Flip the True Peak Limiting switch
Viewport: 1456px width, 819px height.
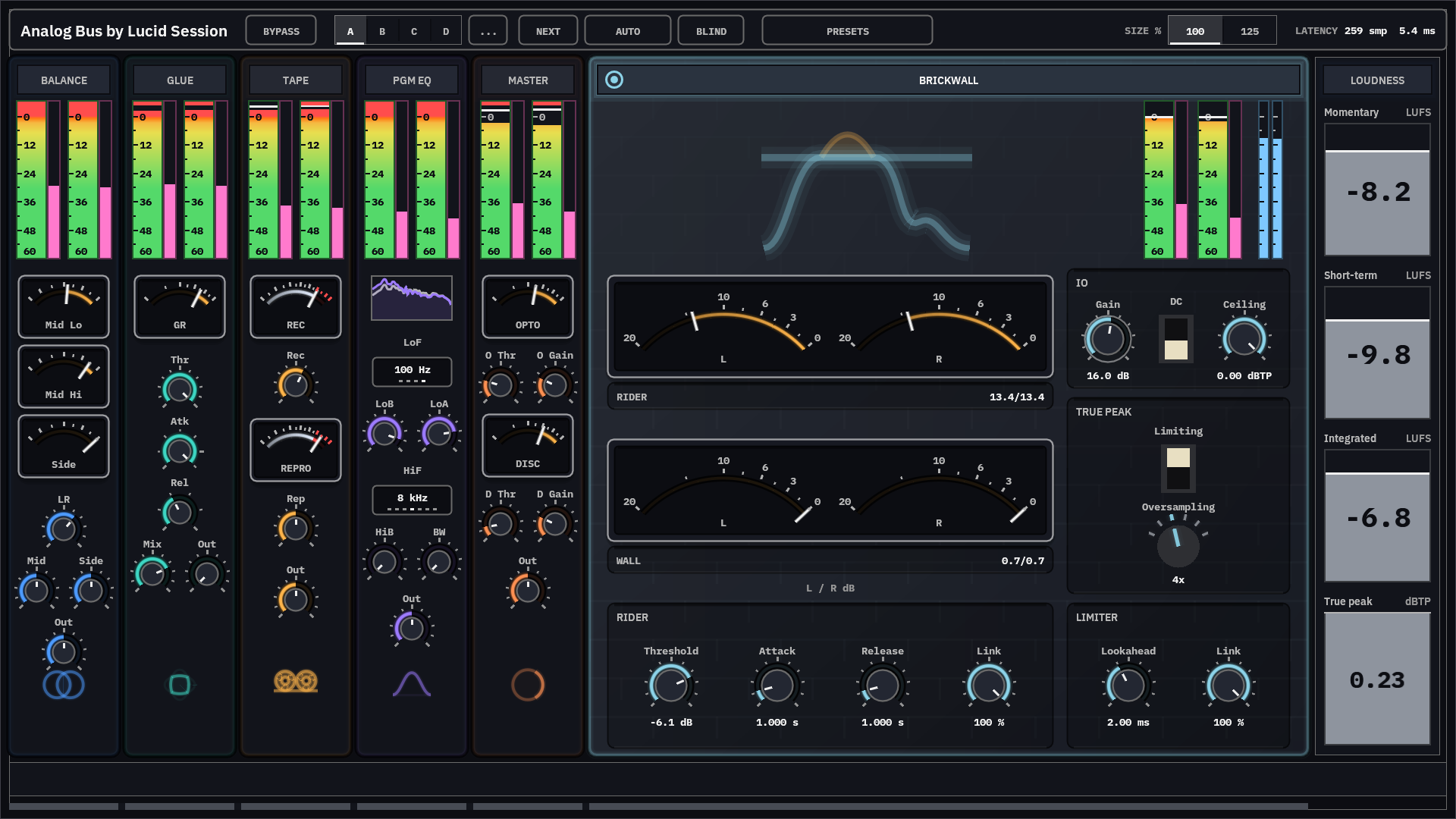[x=1178, y=469]
